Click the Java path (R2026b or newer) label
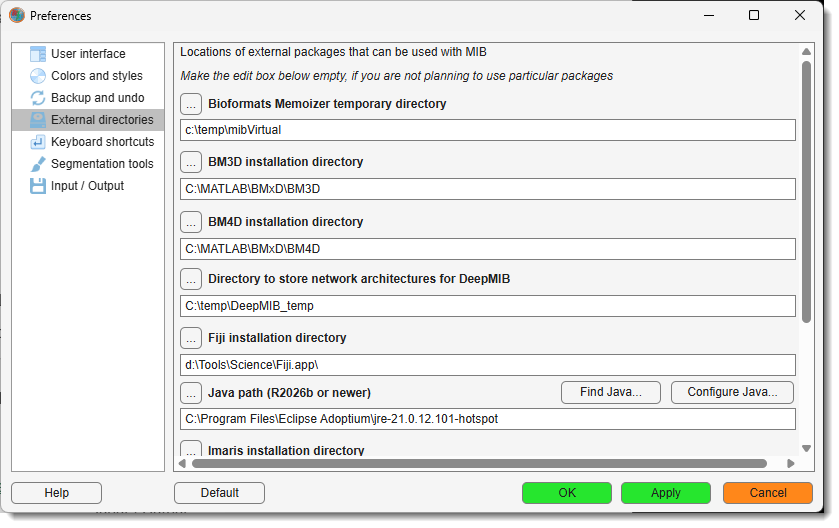 coord(289,393)
